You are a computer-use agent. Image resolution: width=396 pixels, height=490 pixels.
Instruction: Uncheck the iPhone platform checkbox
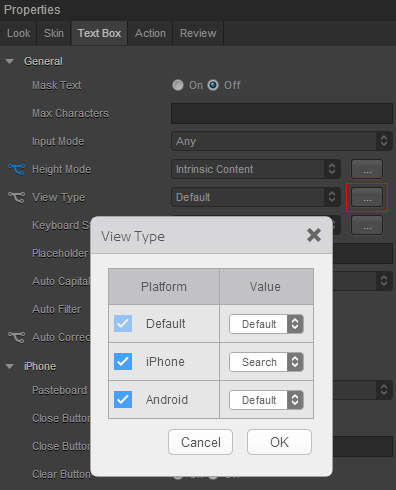click(x=123, y=361)
